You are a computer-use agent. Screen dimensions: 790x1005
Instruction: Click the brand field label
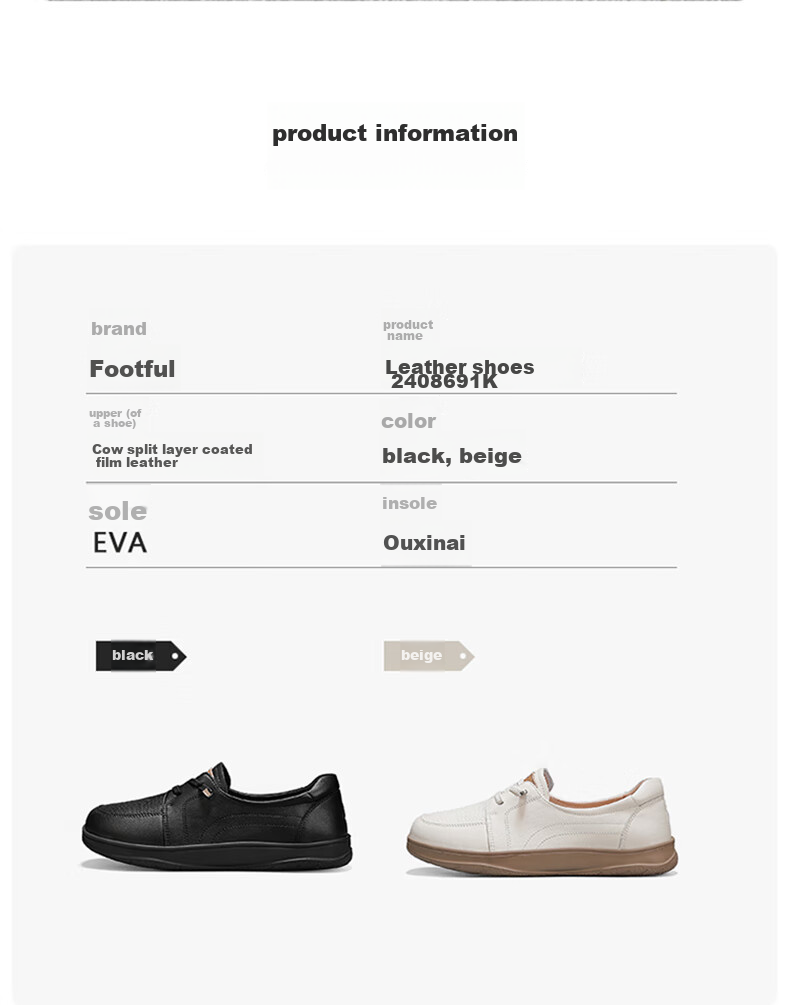(119, 328)
